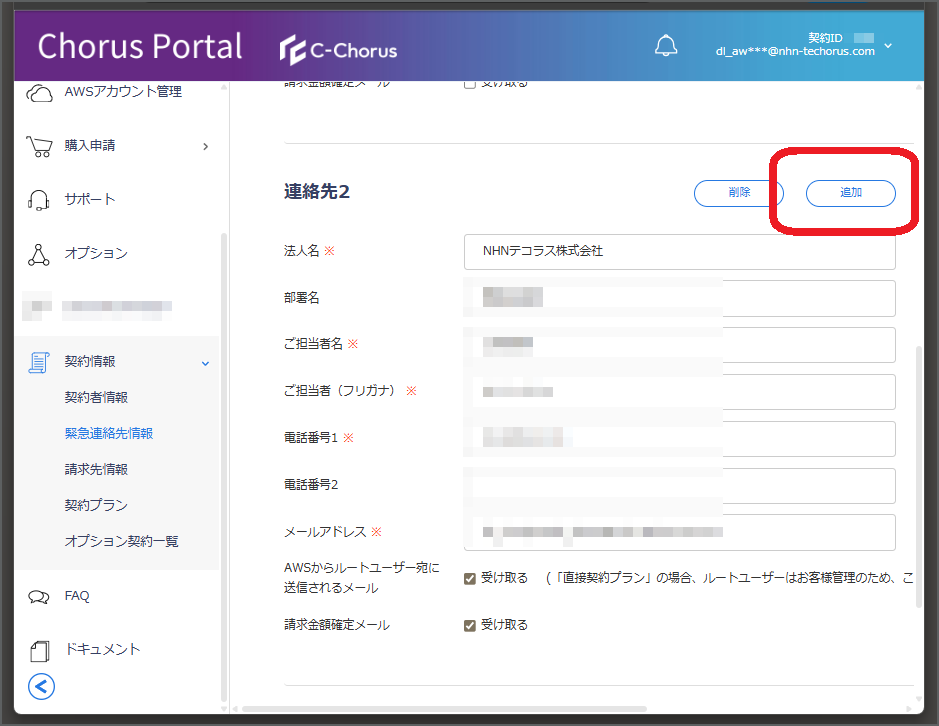Uncheck AWSルートユーザー宛メール 受け取る checkbox
The width and height of the screenshot is (939, 726).
coord(470,579)
